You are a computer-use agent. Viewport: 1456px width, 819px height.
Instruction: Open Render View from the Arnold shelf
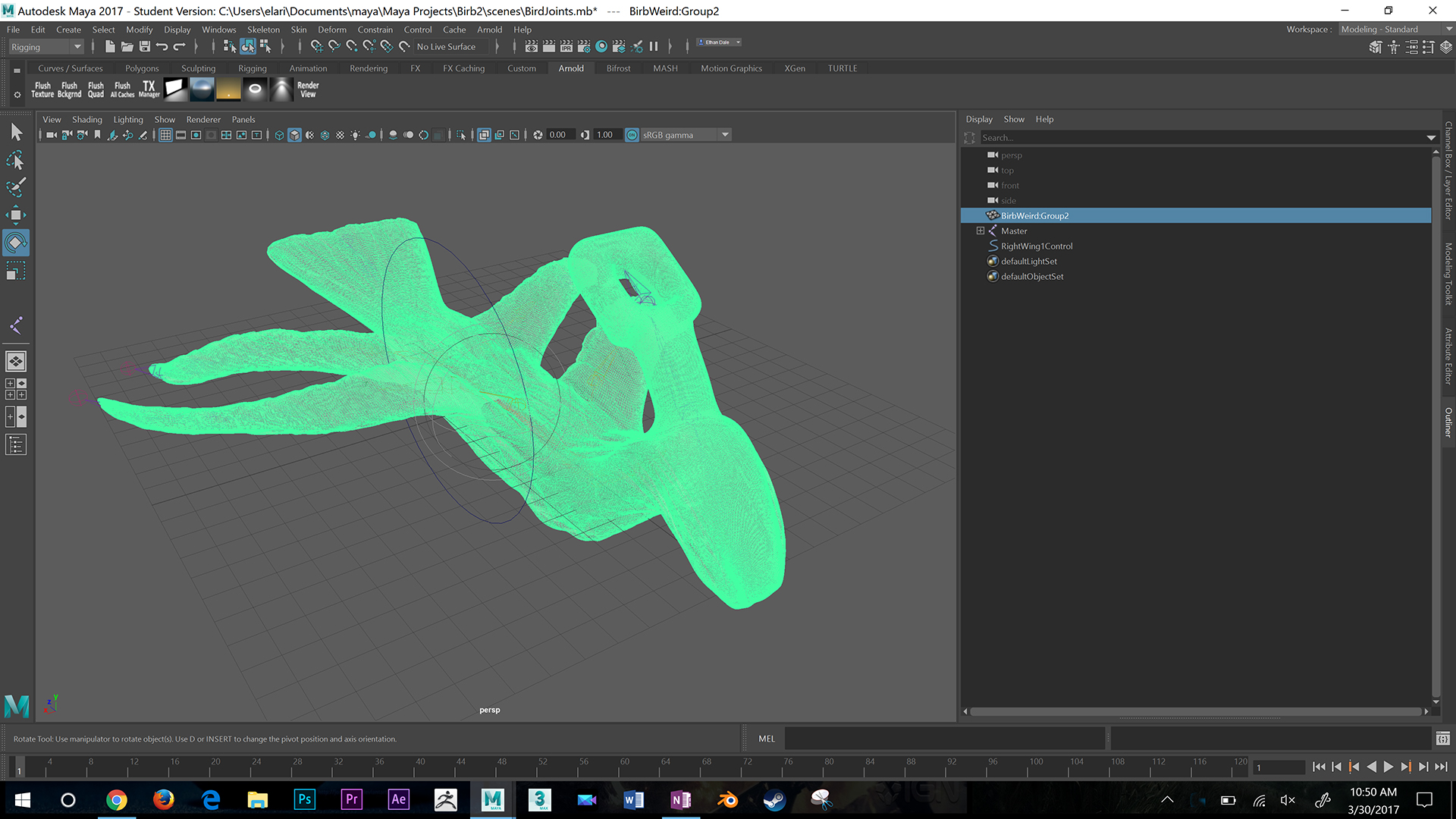308,89
